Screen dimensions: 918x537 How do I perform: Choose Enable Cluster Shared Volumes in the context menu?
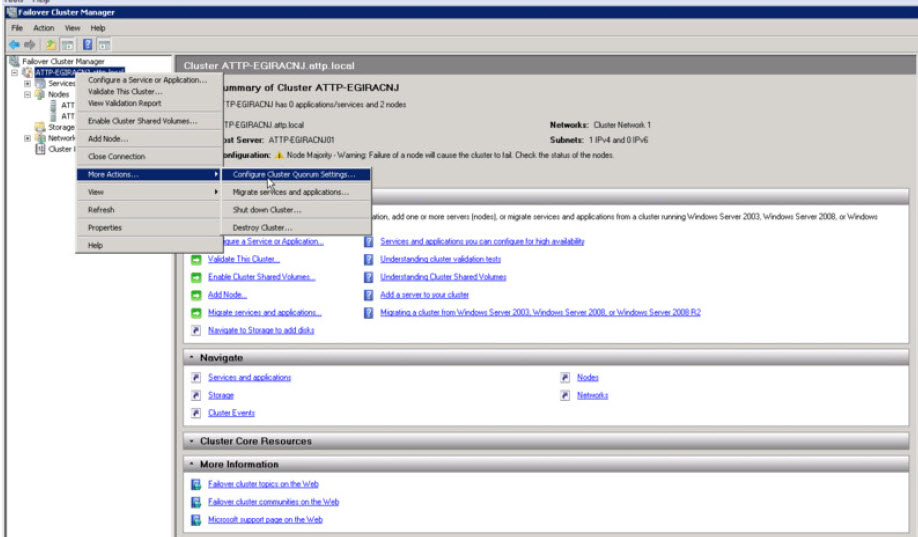(x=149, y=121)
